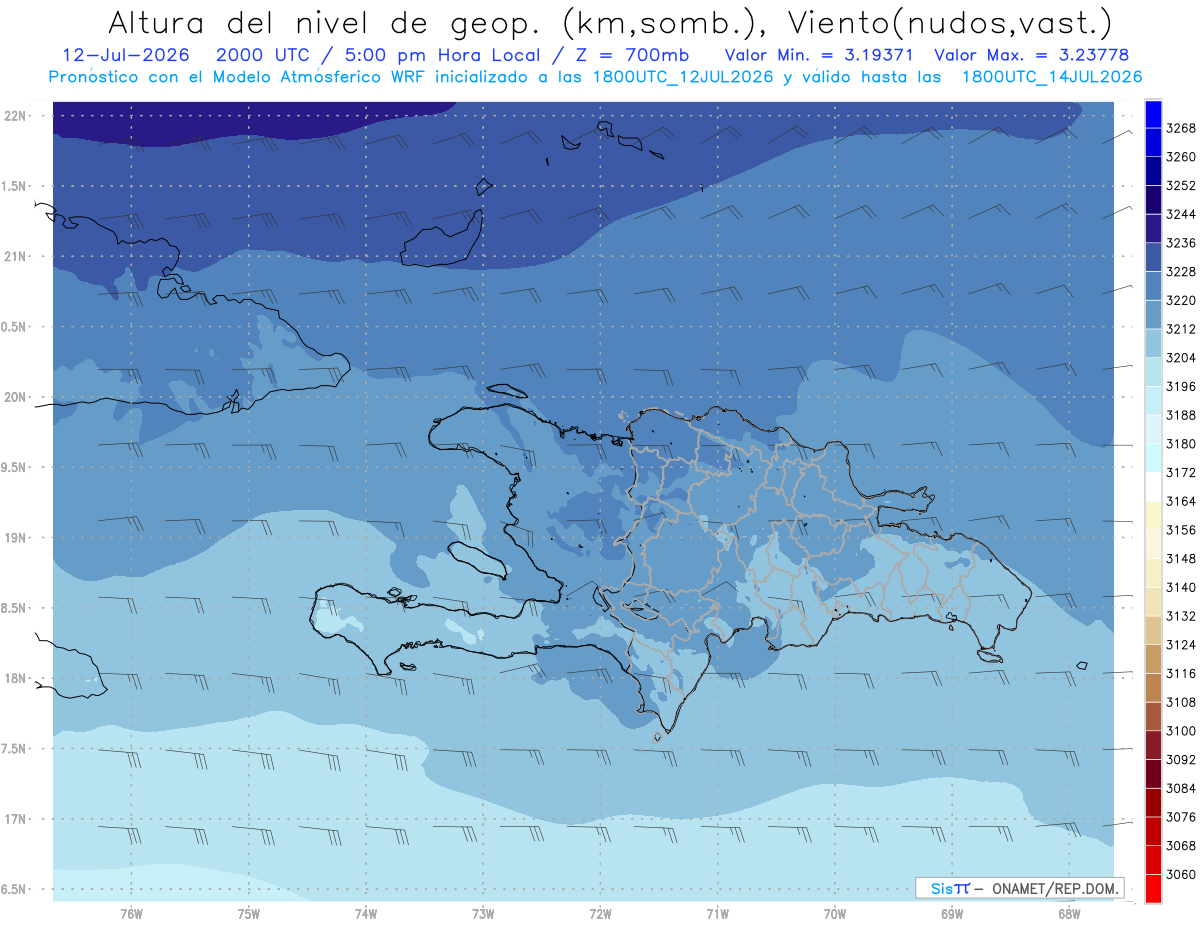Click the 3164 colorbar value
This screenshot has height=927, width=1200.
point(1181,501)
